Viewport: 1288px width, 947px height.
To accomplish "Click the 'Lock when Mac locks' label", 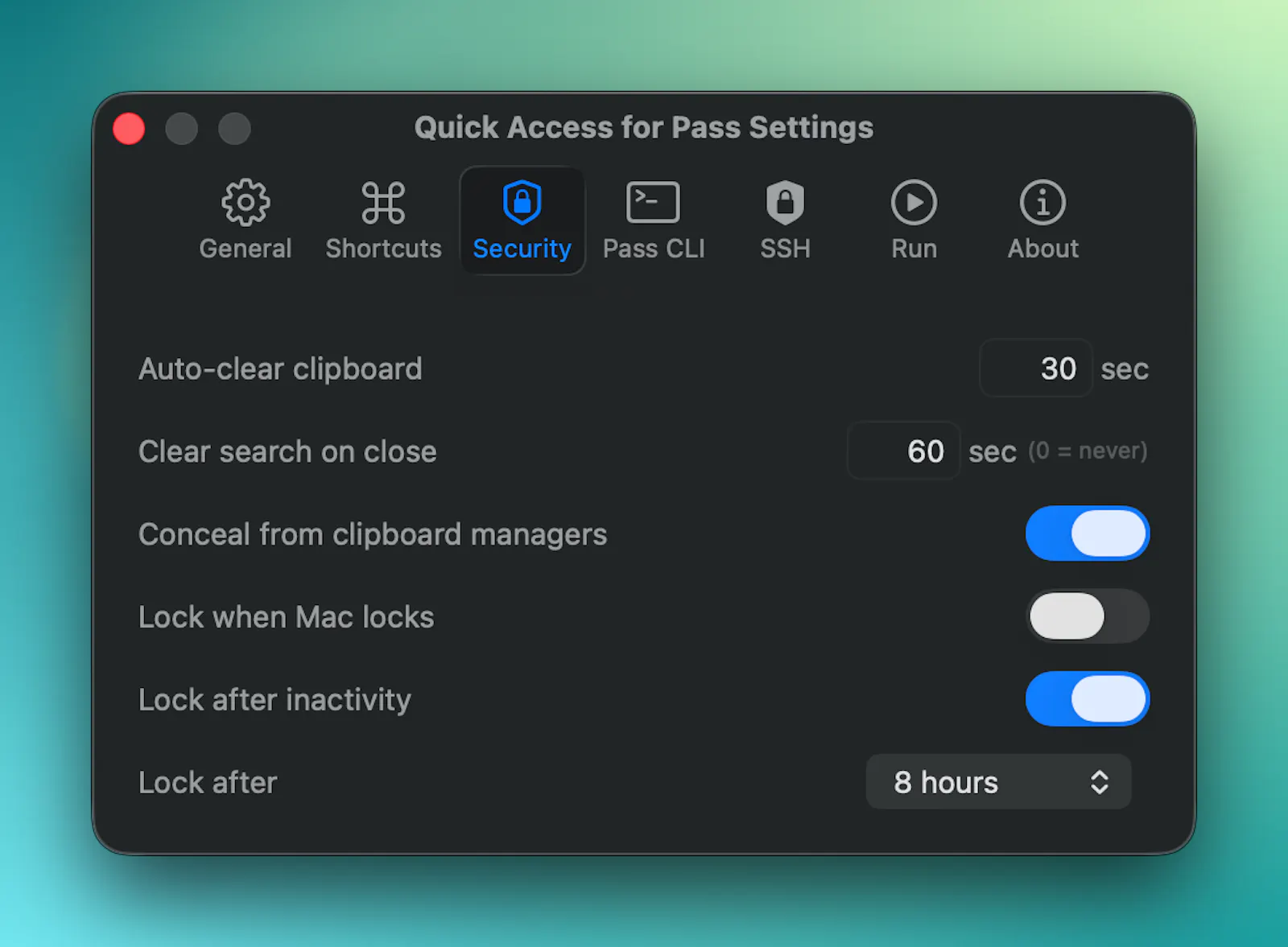I will 286,617.
